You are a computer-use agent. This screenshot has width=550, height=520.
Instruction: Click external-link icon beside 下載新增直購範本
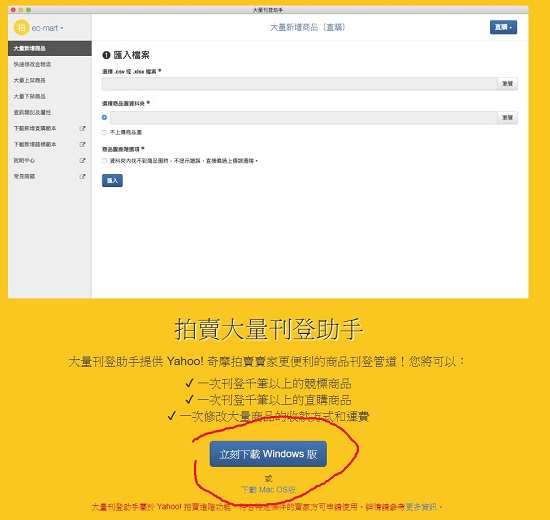[x=82, y=128]
